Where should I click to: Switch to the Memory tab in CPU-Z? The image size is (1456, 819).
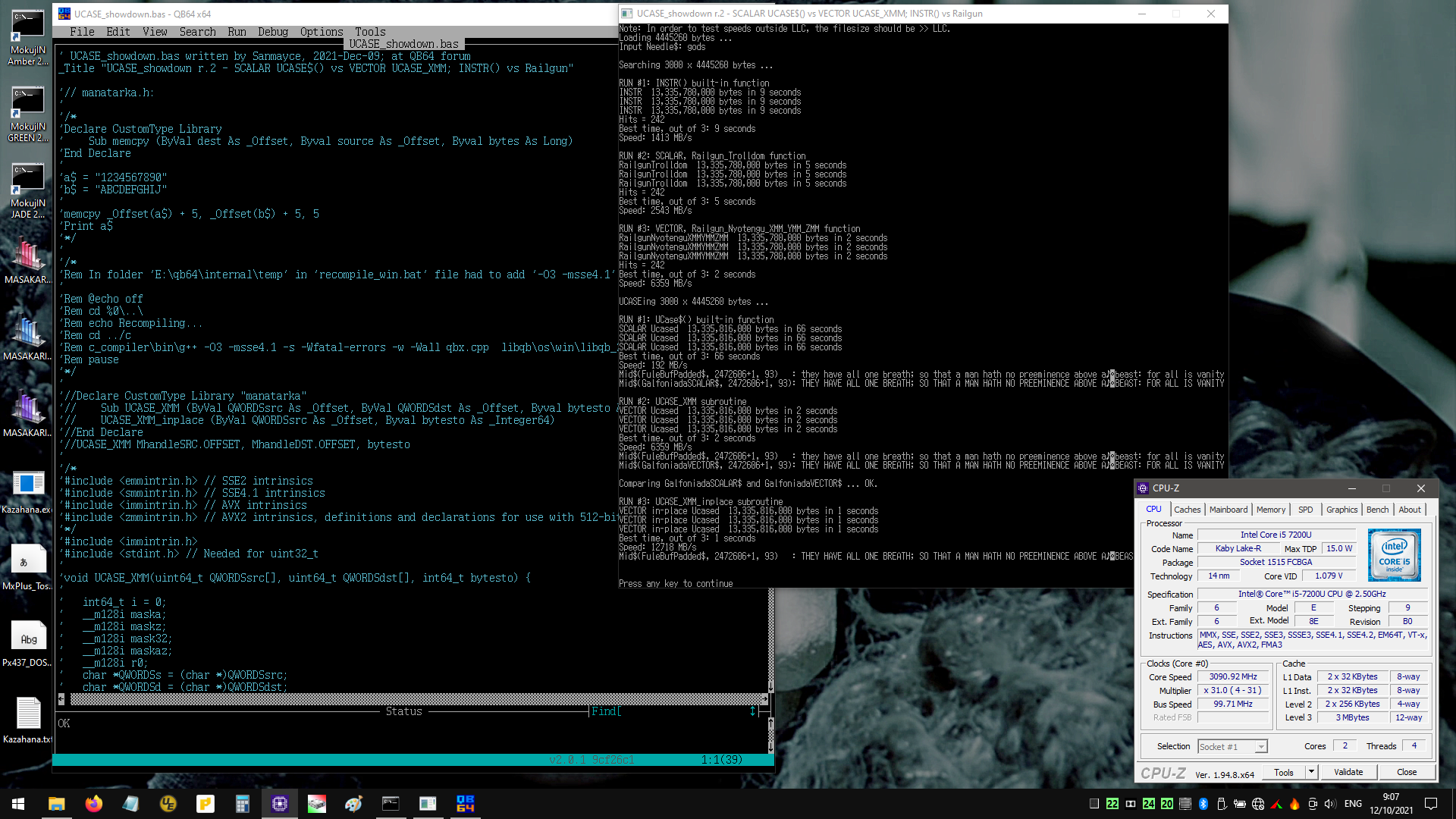click(1271, 510)
